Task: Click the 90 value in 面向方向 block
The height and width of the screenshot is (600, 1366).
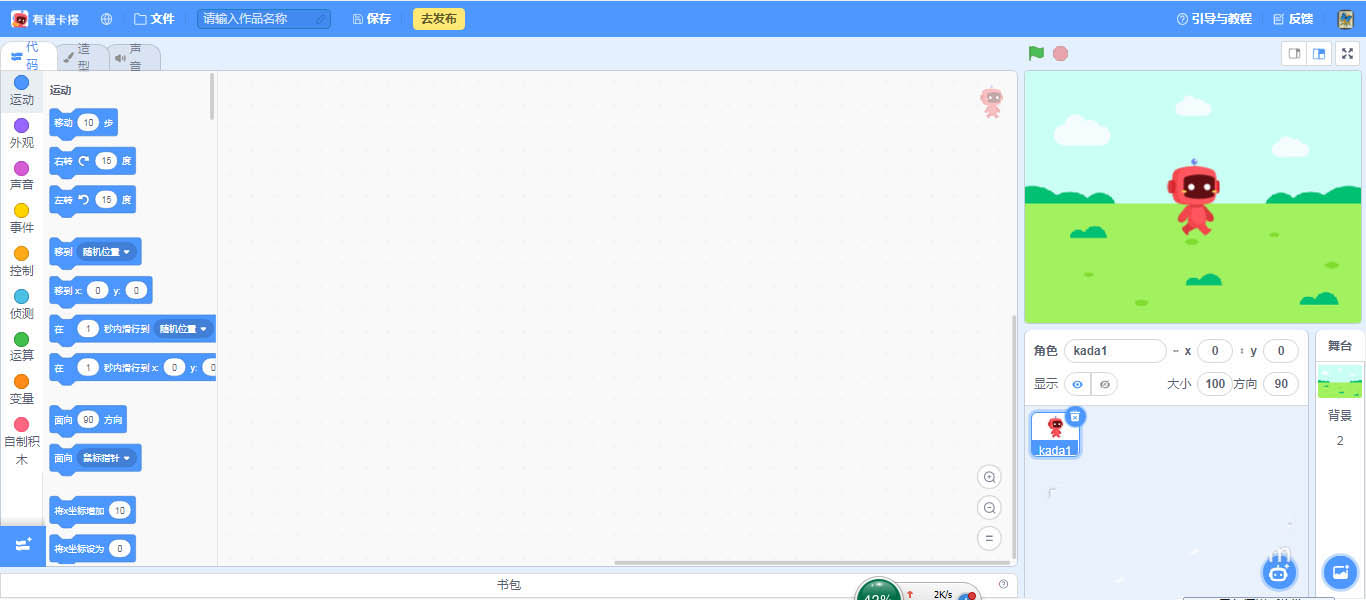Action: coord(90,420)
